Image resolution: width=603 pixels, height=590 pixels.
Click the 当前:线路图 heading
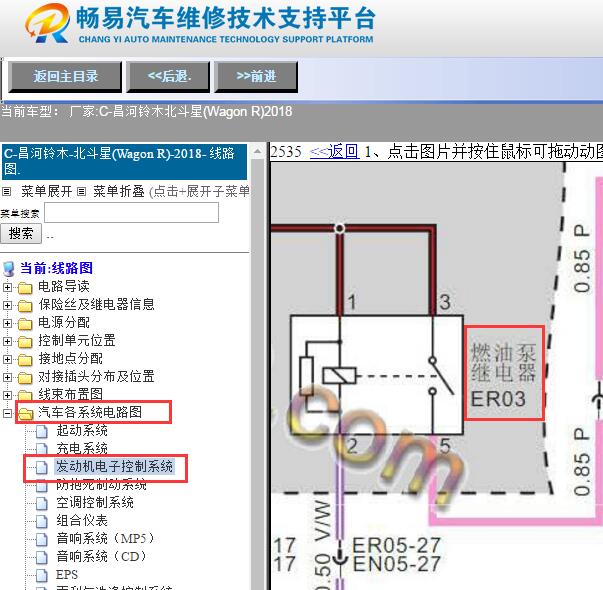pos(56,268)
